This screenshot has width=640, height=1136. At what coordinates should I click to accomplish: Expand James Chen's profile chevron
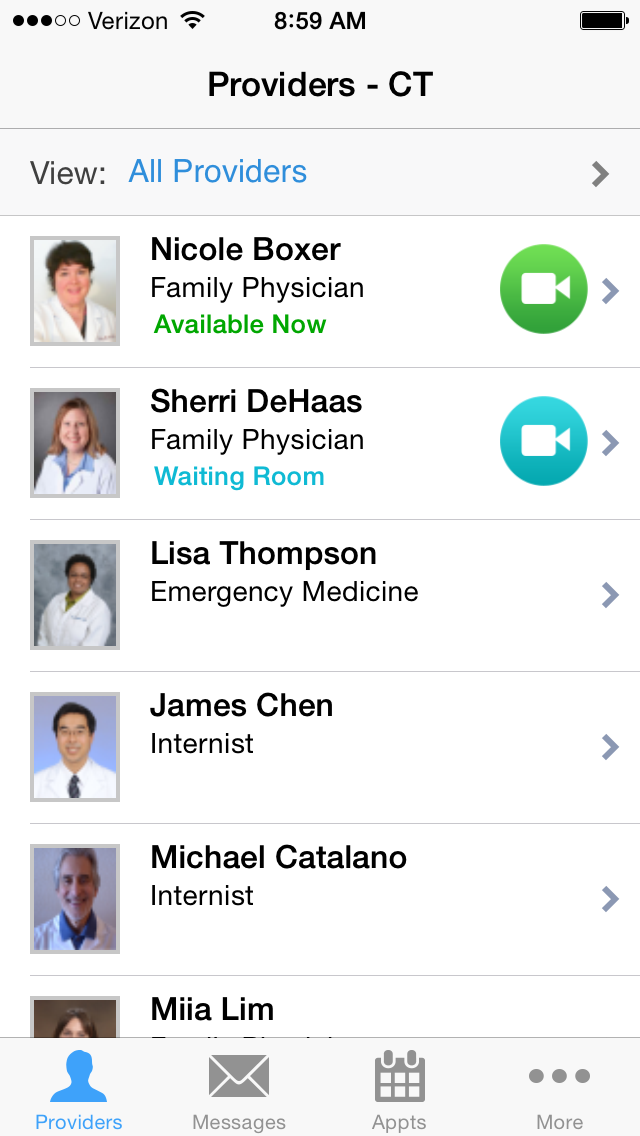tap(610, 747)
